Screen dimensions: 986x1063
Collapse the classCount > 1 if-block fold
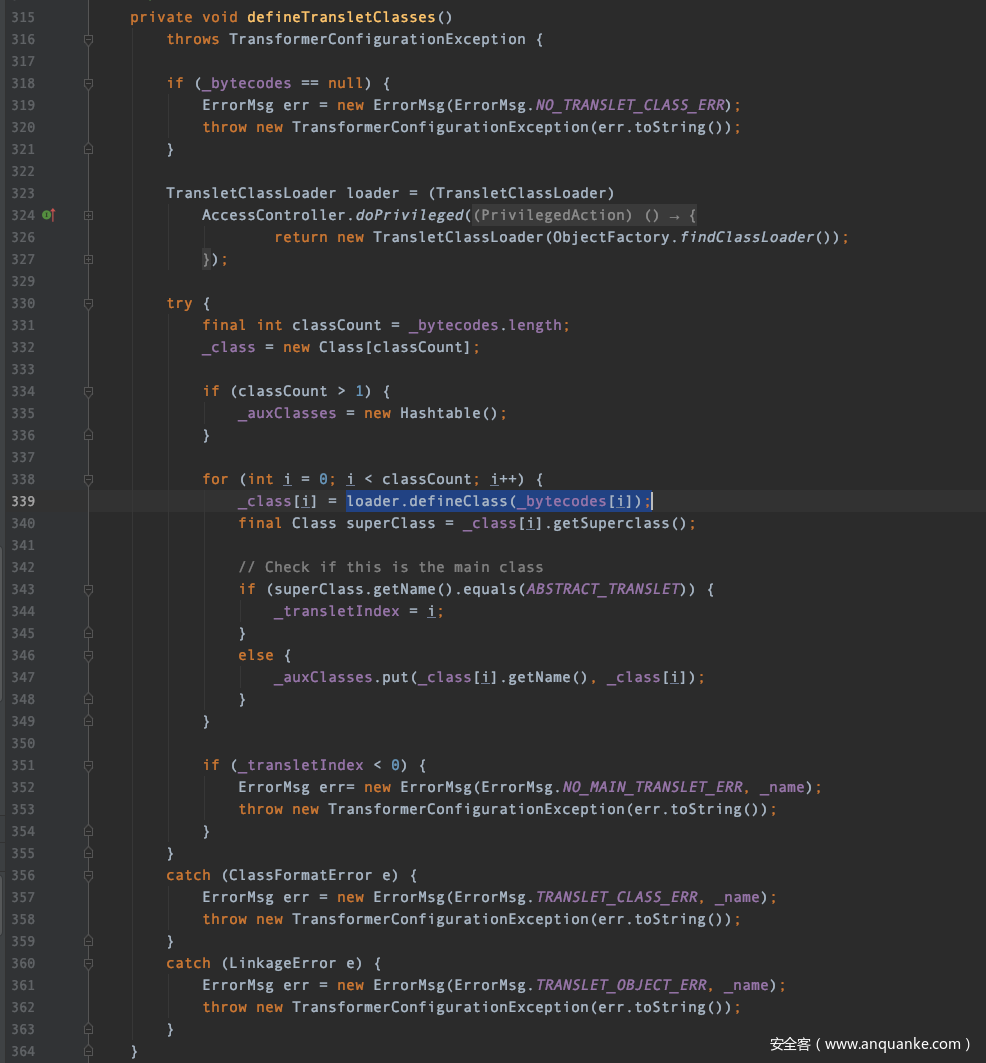[87, 391]
